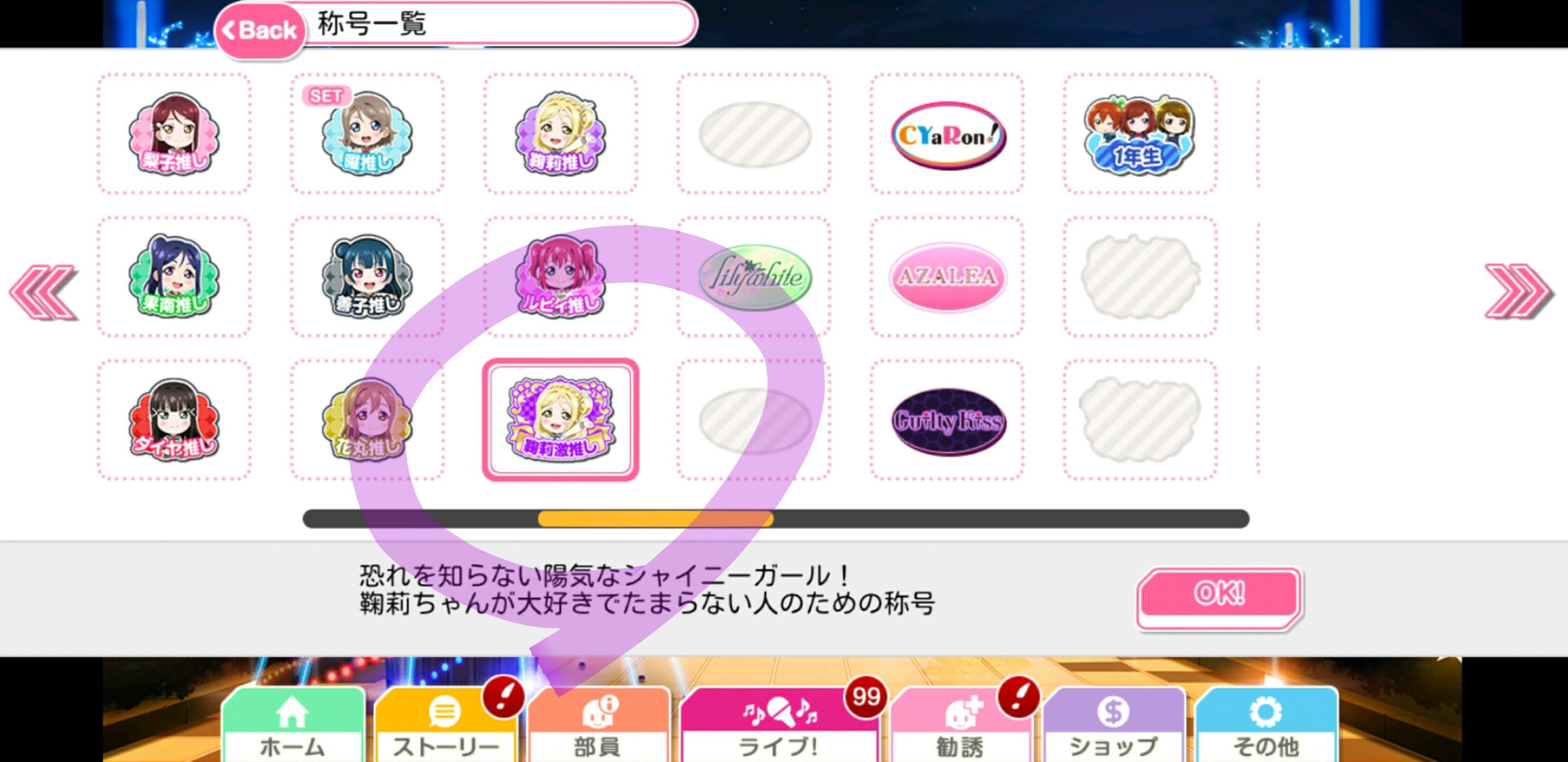Confirm with the OK! button
1568x762 pixels.
[1219, 595]
